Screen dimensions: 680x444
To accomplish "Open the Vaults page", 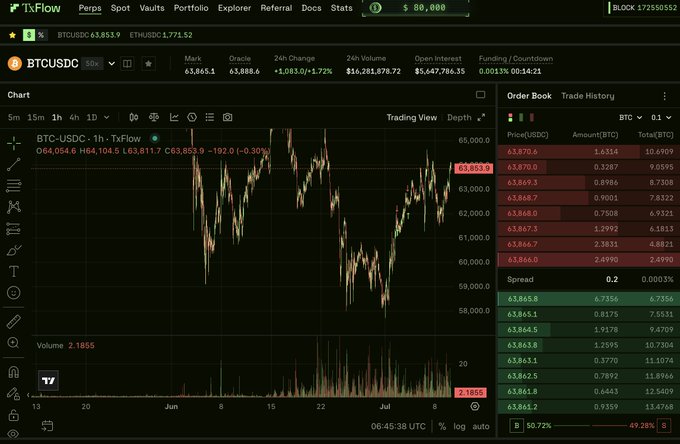I will pos(152,8).
